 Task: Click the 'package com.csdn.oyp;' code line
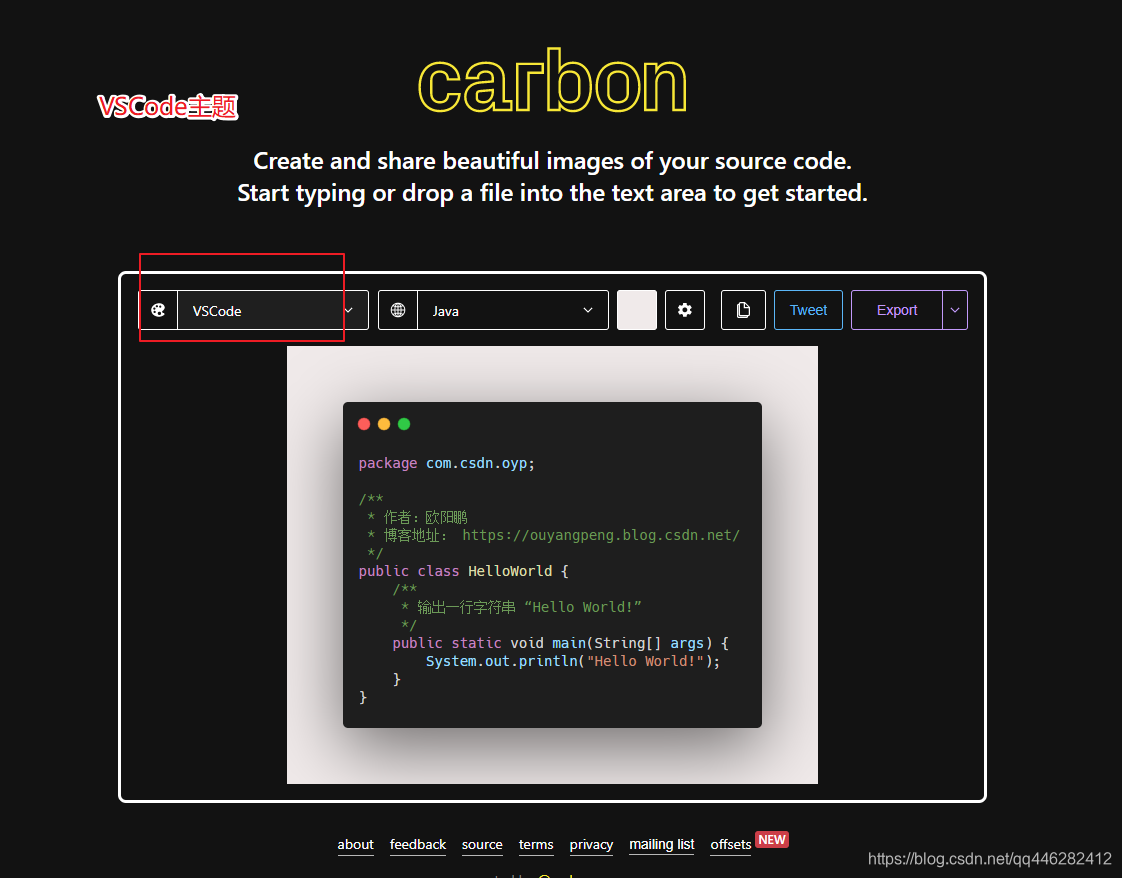click(x=447, y=463)
